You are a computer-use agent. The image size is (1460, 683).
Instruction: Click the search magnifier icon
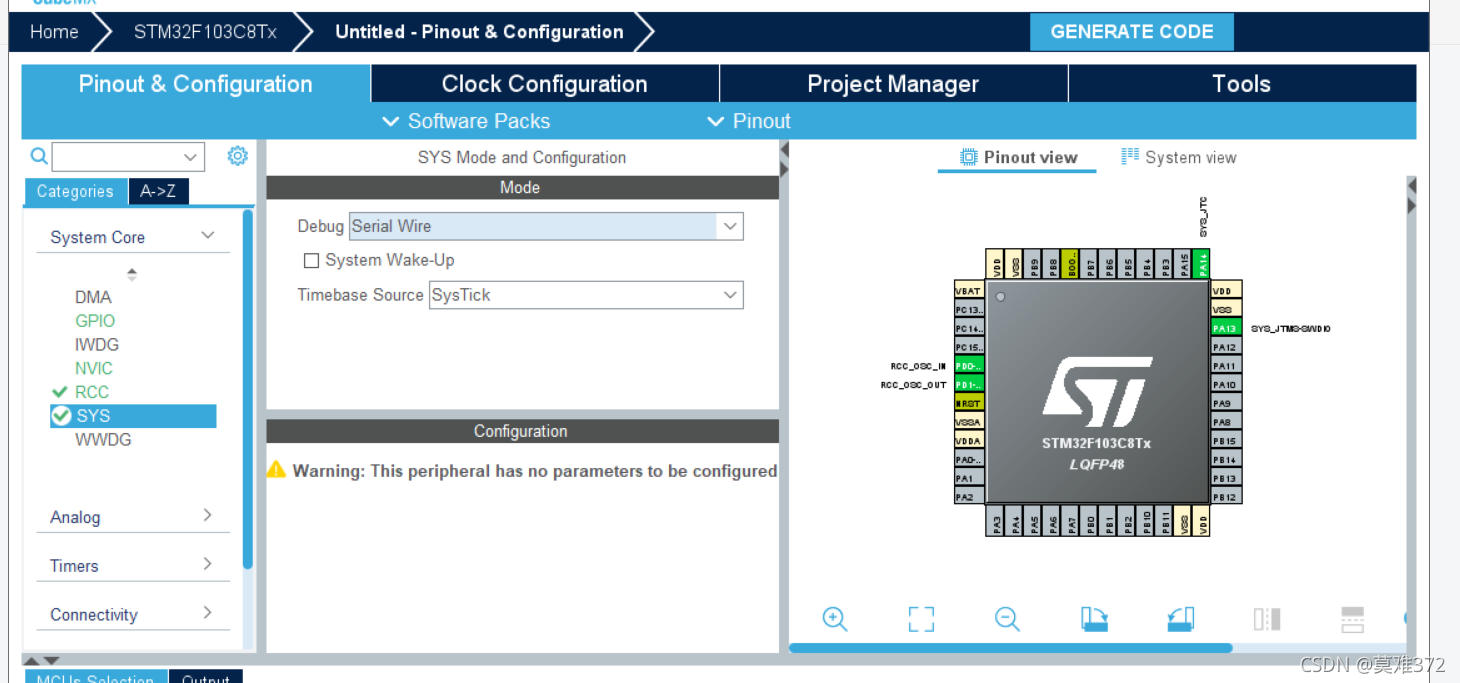coord(39,156)
